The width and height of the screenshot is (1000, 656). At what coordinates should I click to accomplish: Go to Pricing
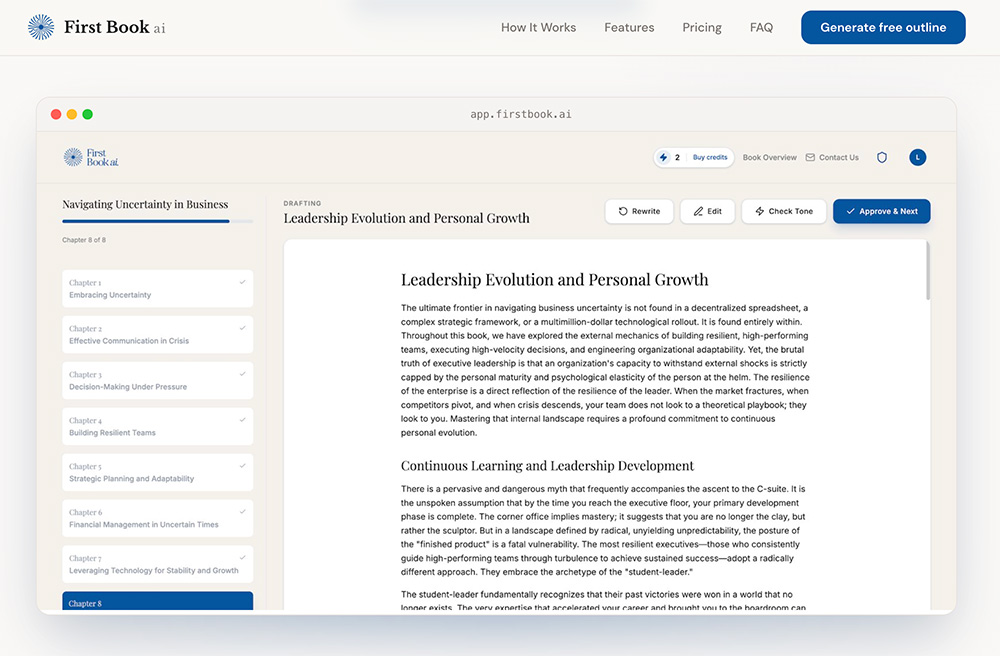[x=702, y=27]
